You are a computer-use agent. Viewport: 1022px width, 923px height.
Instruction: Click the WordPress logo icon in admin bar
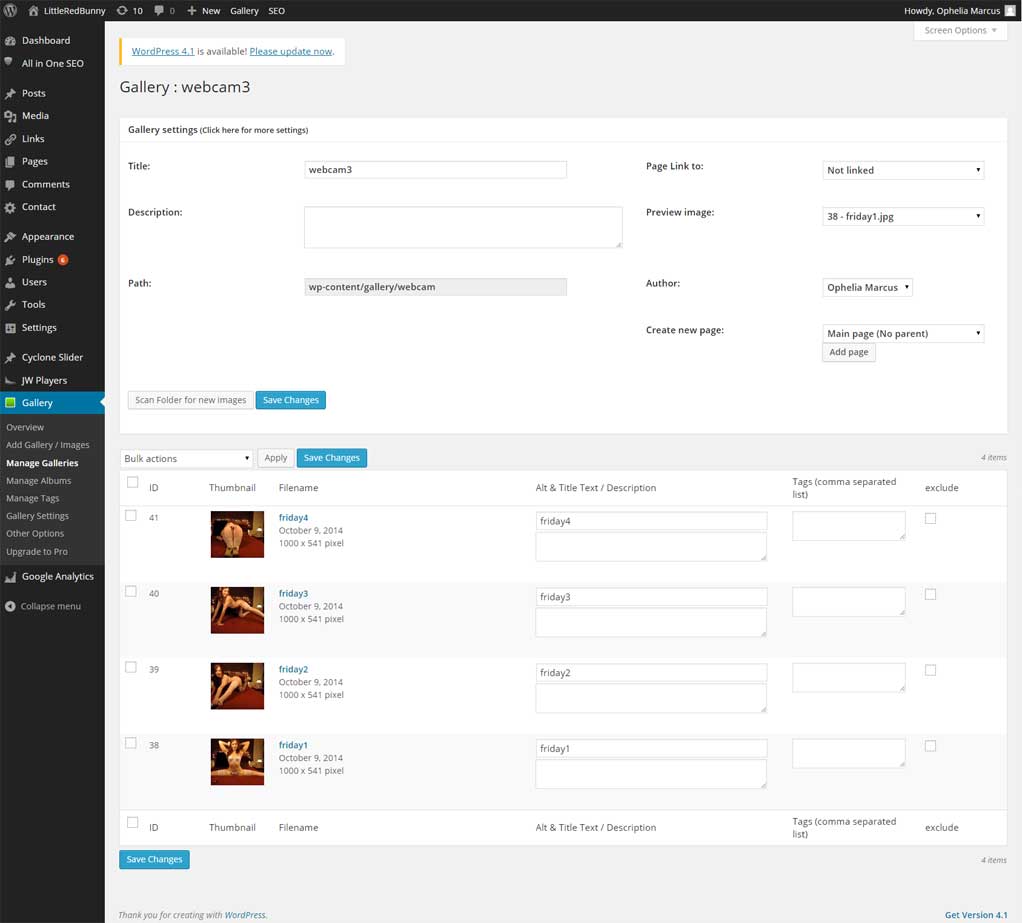[10, 10]
